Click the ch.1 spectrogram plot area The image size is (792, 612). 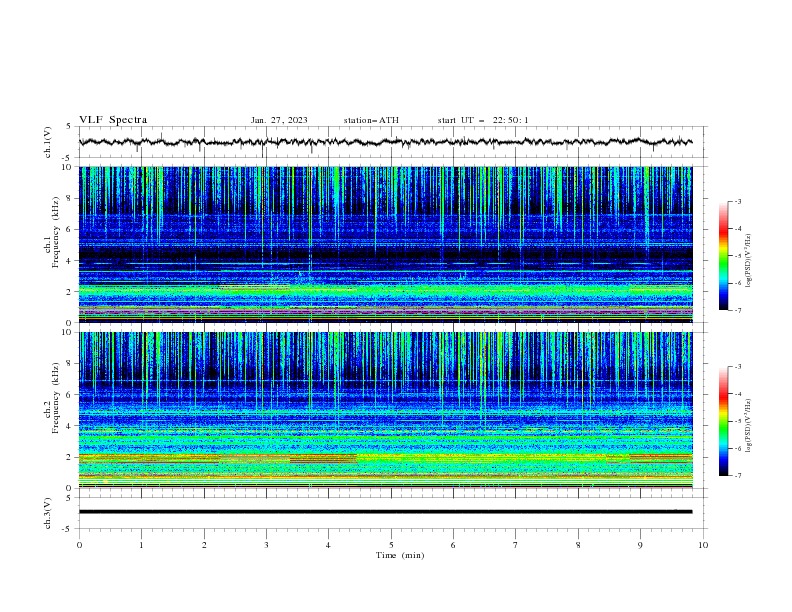pyautogui.click(x=385, y=244)
